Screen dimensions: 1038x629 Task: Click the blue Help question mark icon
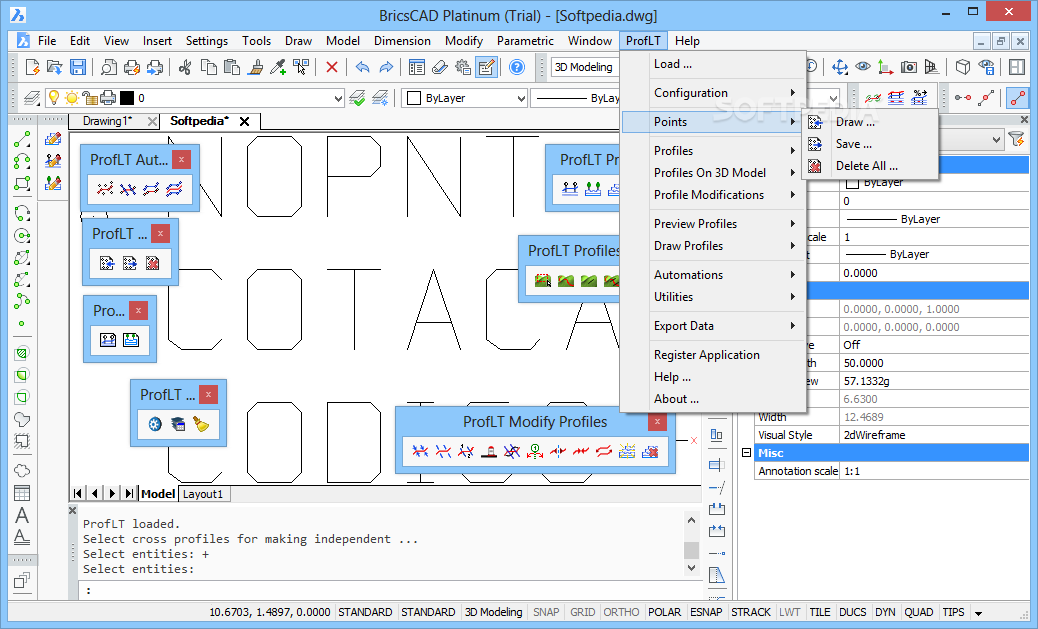pyautogui.click(x=517, y=67)
